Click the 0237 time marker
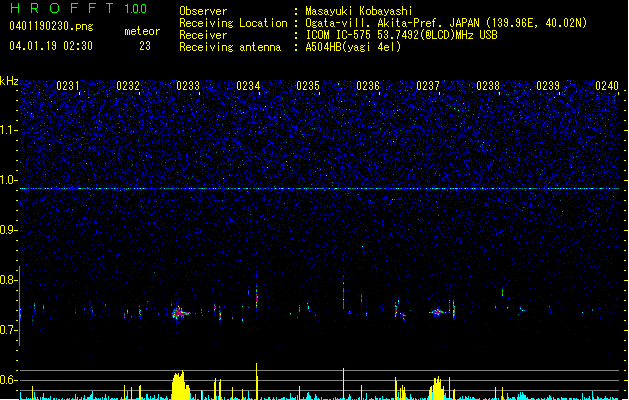 [x=428, y=86]
